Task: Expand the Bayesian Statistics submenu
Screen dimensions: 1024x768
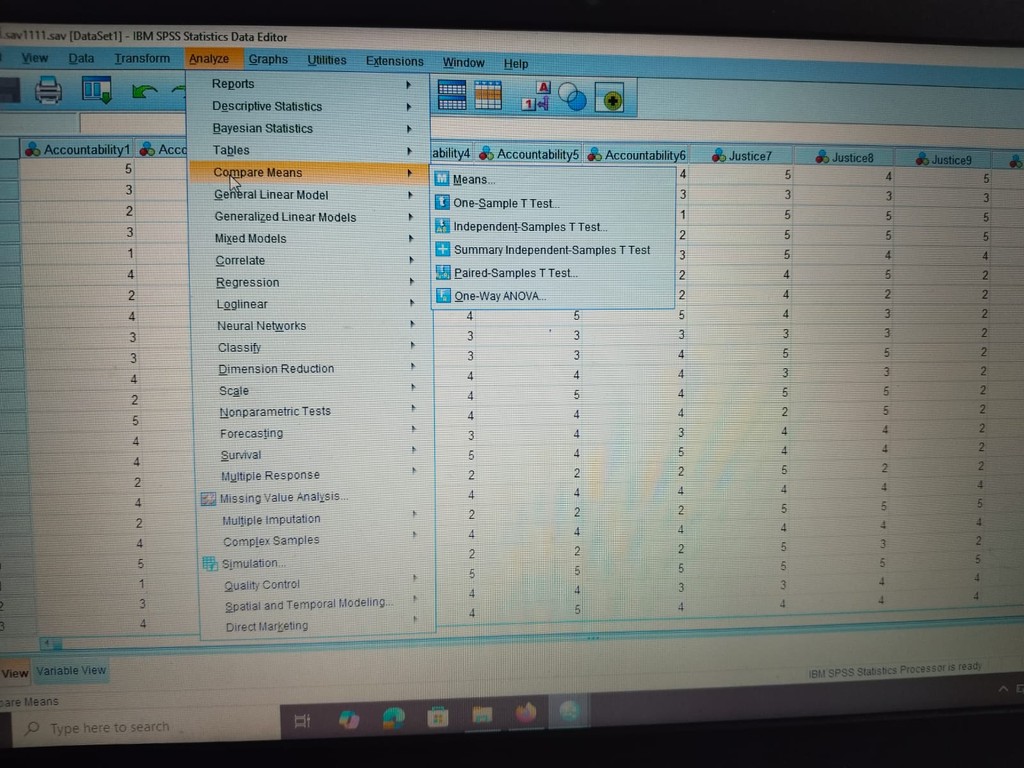Action: click(310, 128)
